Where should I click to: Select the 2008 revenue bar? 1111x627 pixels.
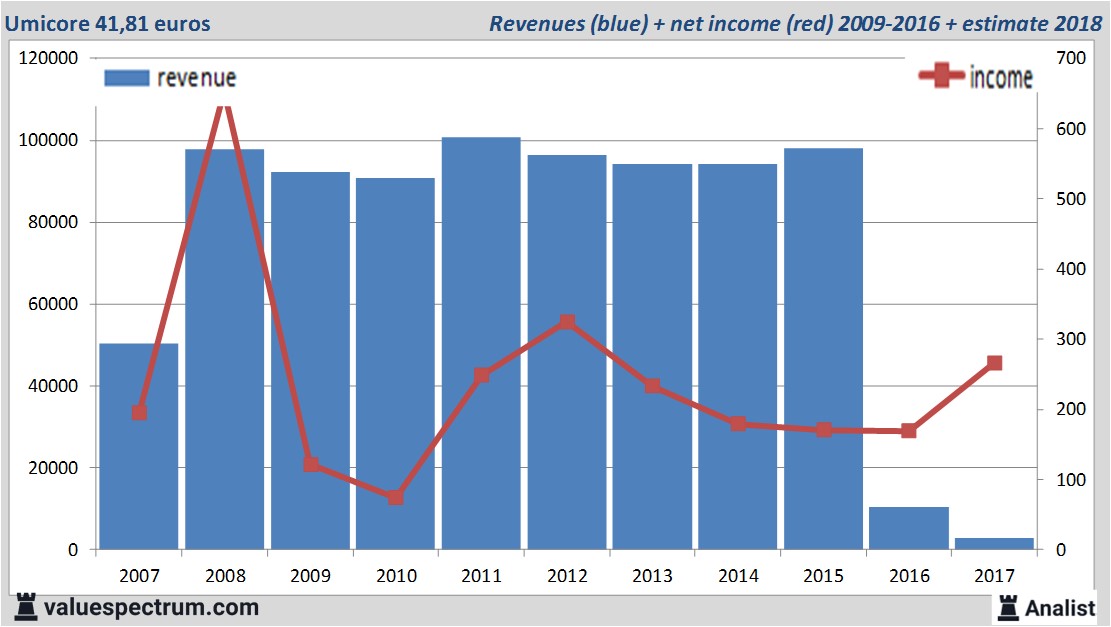tap(225, 349)
